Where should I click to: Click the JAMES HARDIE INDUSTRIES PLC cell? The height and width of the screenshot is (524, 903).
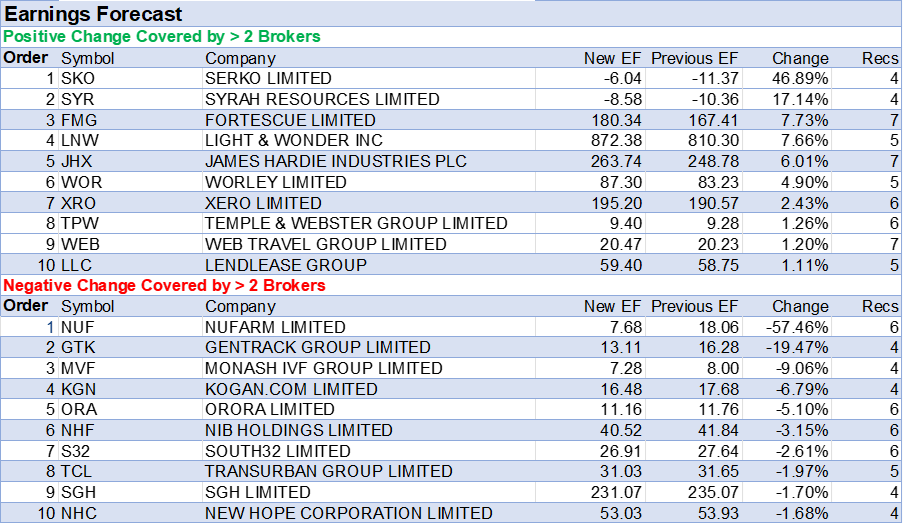(335, 162)
